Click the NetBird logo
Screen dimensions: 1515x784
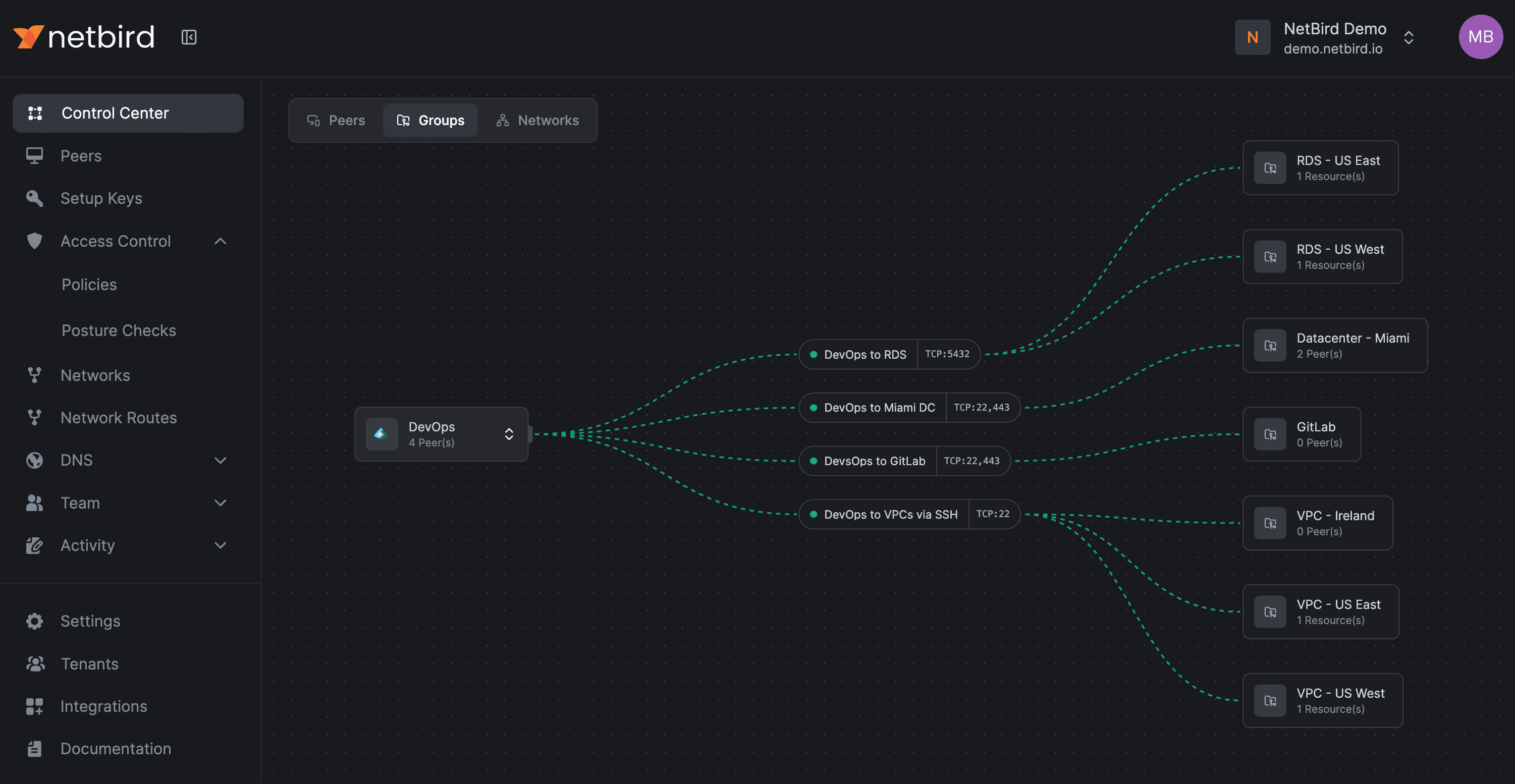83,37
